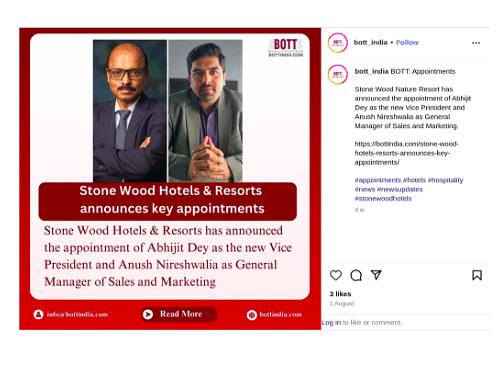
Task: Like the post with the heart icon
Action: [x=336, y=275]
